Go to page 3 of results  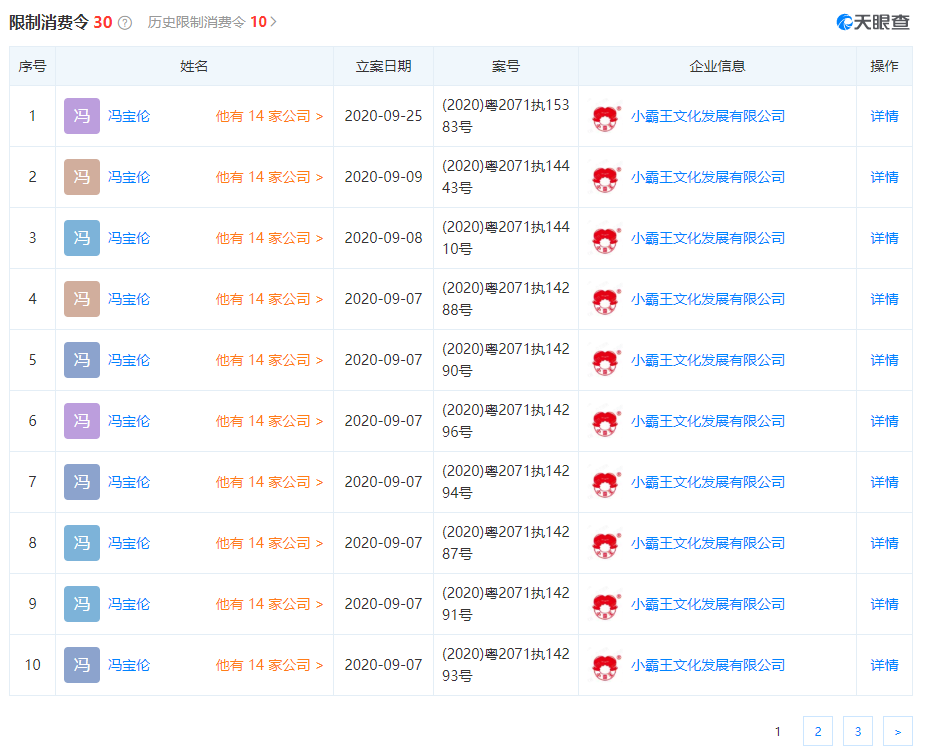[857, 732]
